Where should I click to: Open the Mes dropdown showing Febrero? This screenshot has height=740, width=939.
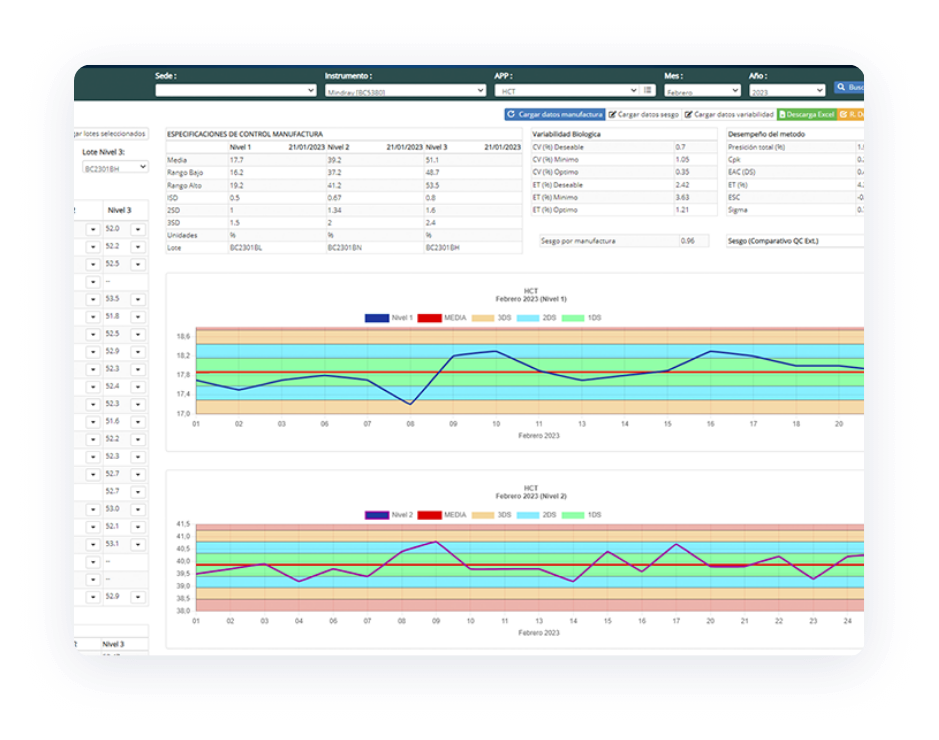[702, 90]
